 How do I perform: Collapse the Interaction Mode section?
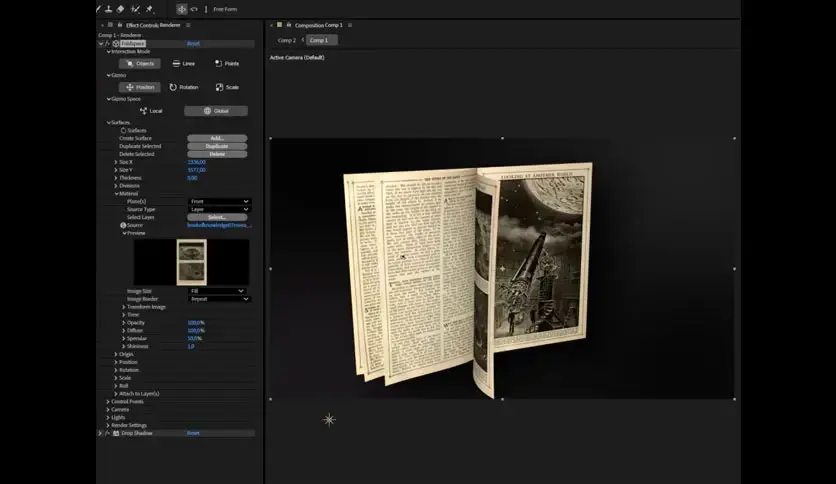tap(108, 52)
